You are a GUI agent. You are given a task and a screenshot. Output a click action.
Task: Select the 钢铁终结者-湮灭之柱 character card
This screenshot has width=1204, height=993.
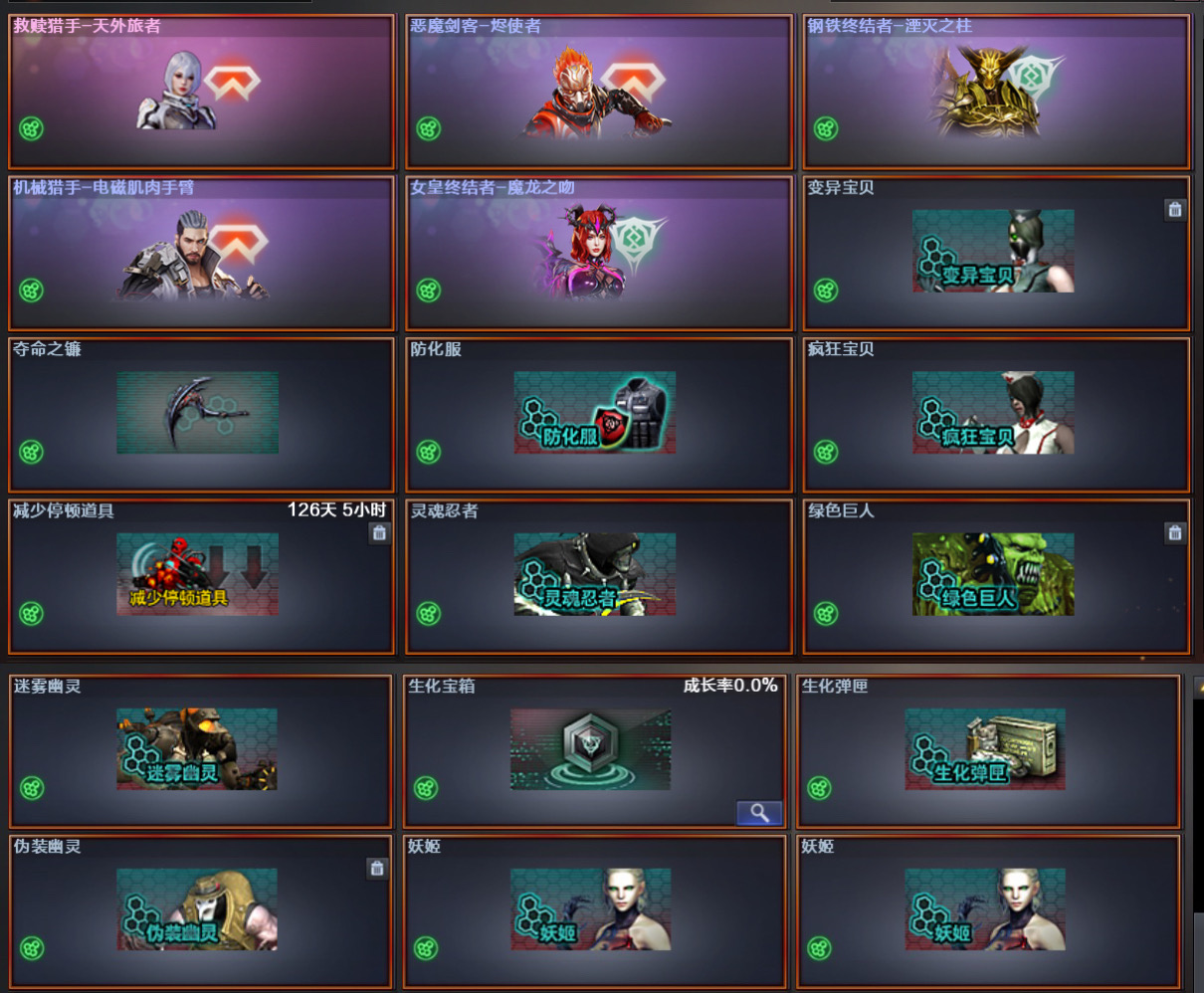996,92
